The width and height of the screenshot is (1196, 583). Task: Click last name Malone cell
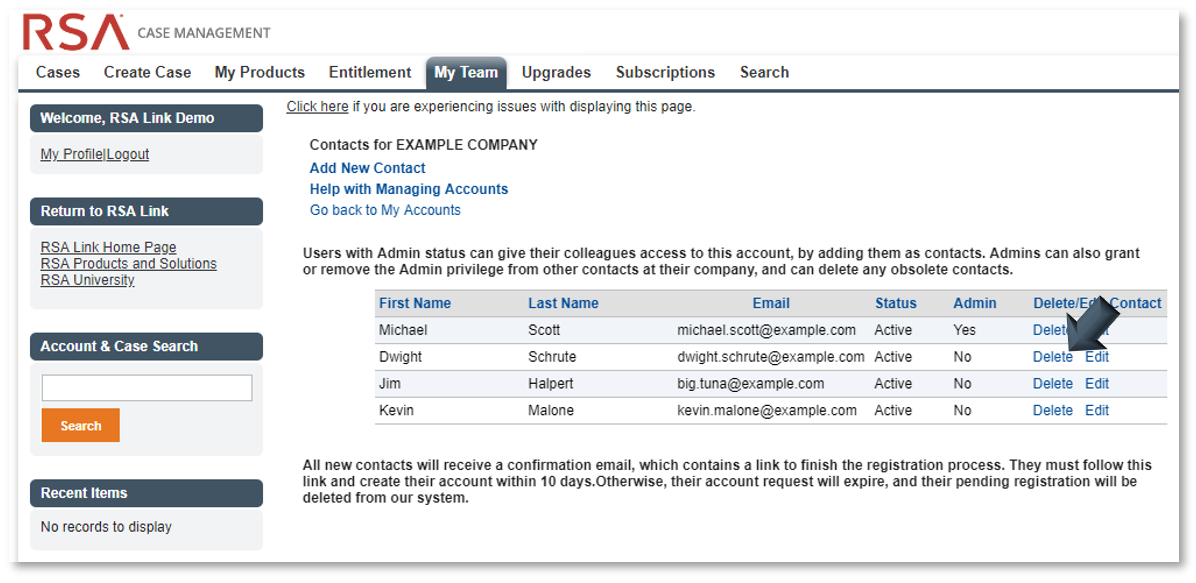551,411
